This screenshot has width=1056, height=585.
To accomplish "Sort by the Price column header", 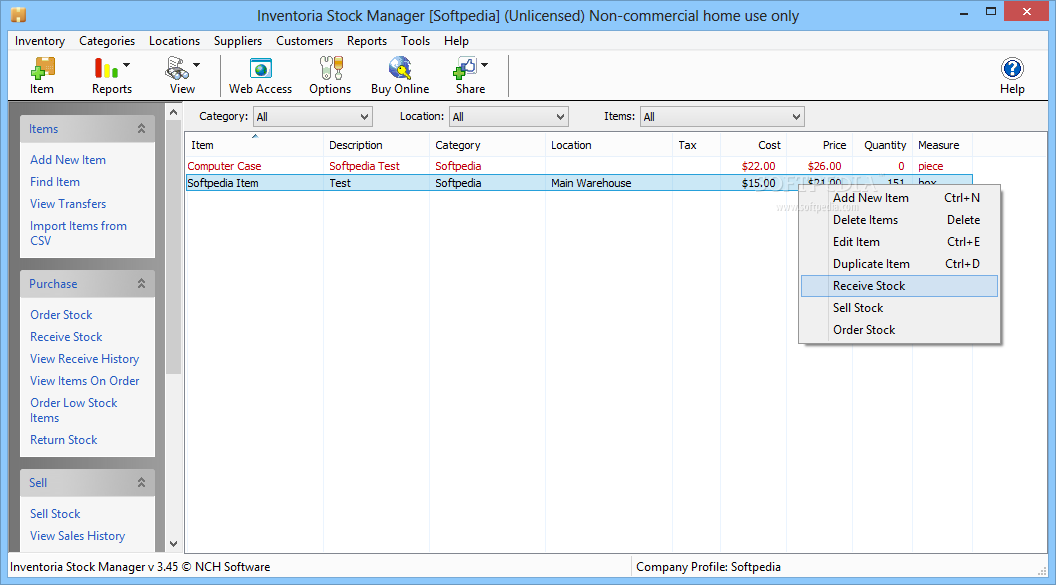I will [x=820, y=145].
